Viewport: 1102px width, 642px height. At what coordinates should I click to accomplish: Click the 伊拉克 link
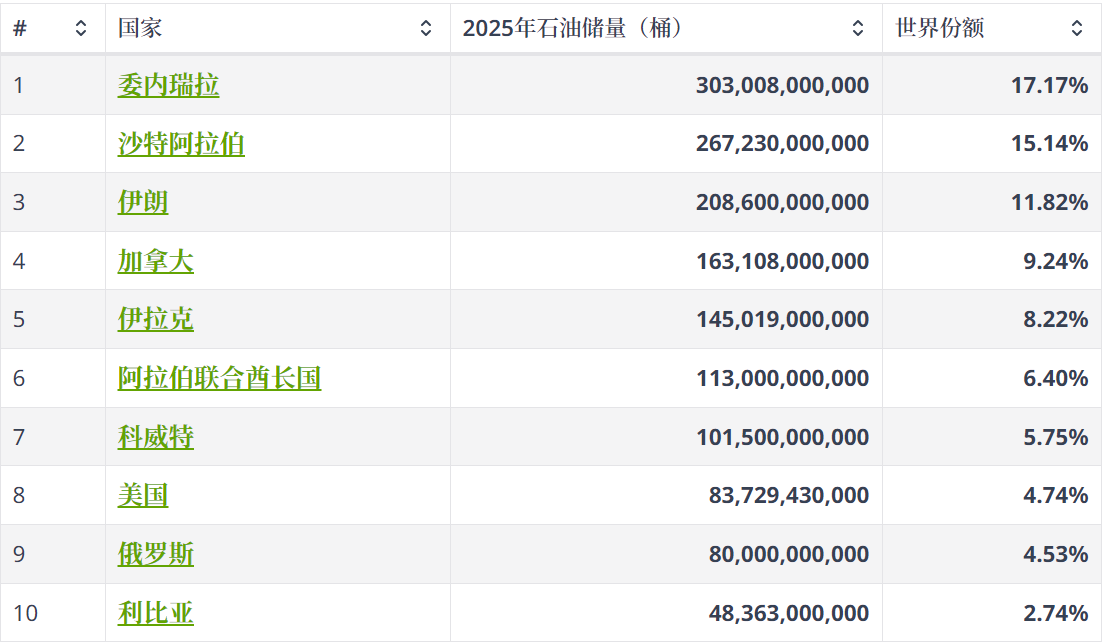click(155, 320)
